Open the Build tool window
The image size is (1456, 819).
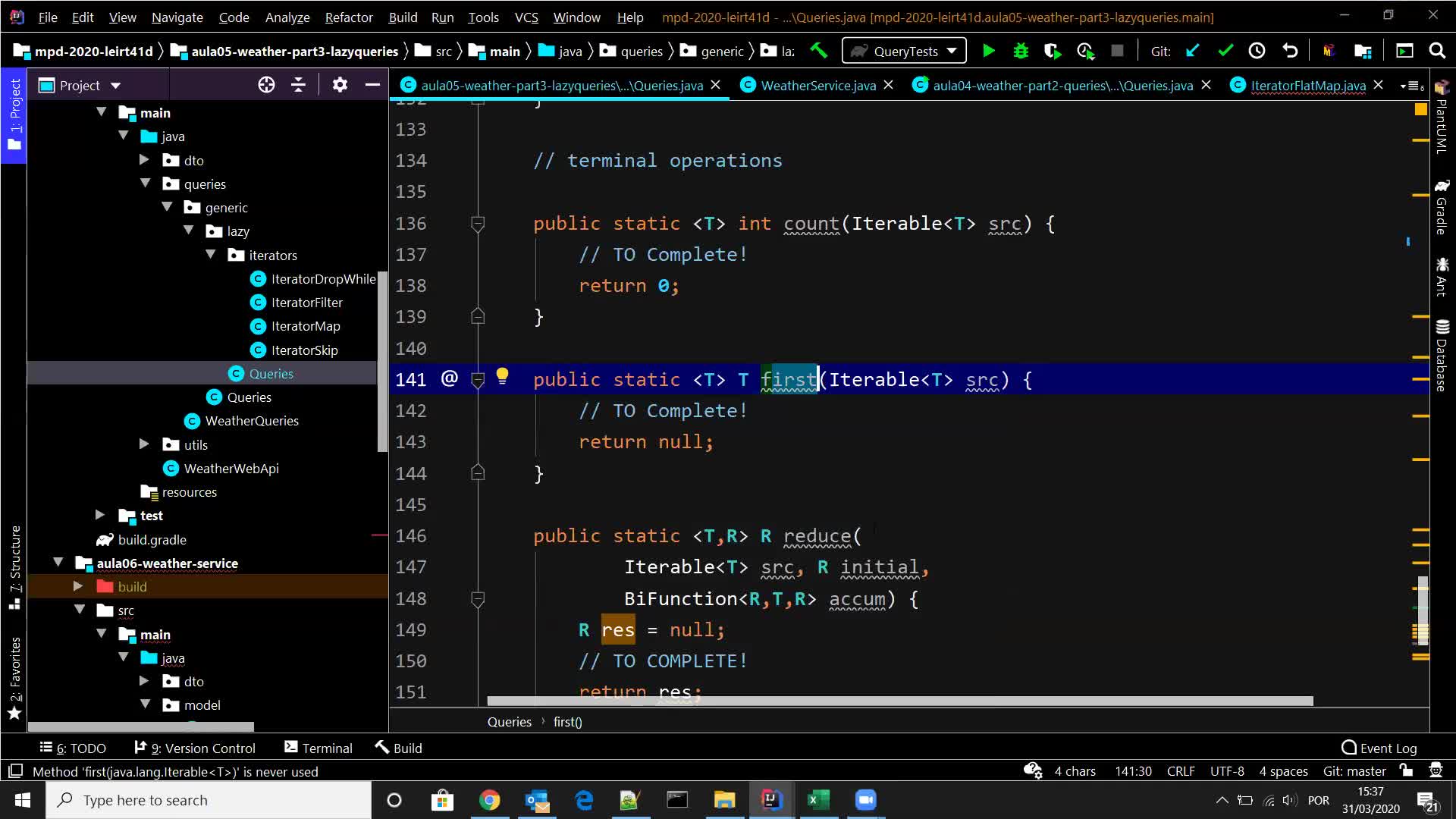(x=398, y=748)
